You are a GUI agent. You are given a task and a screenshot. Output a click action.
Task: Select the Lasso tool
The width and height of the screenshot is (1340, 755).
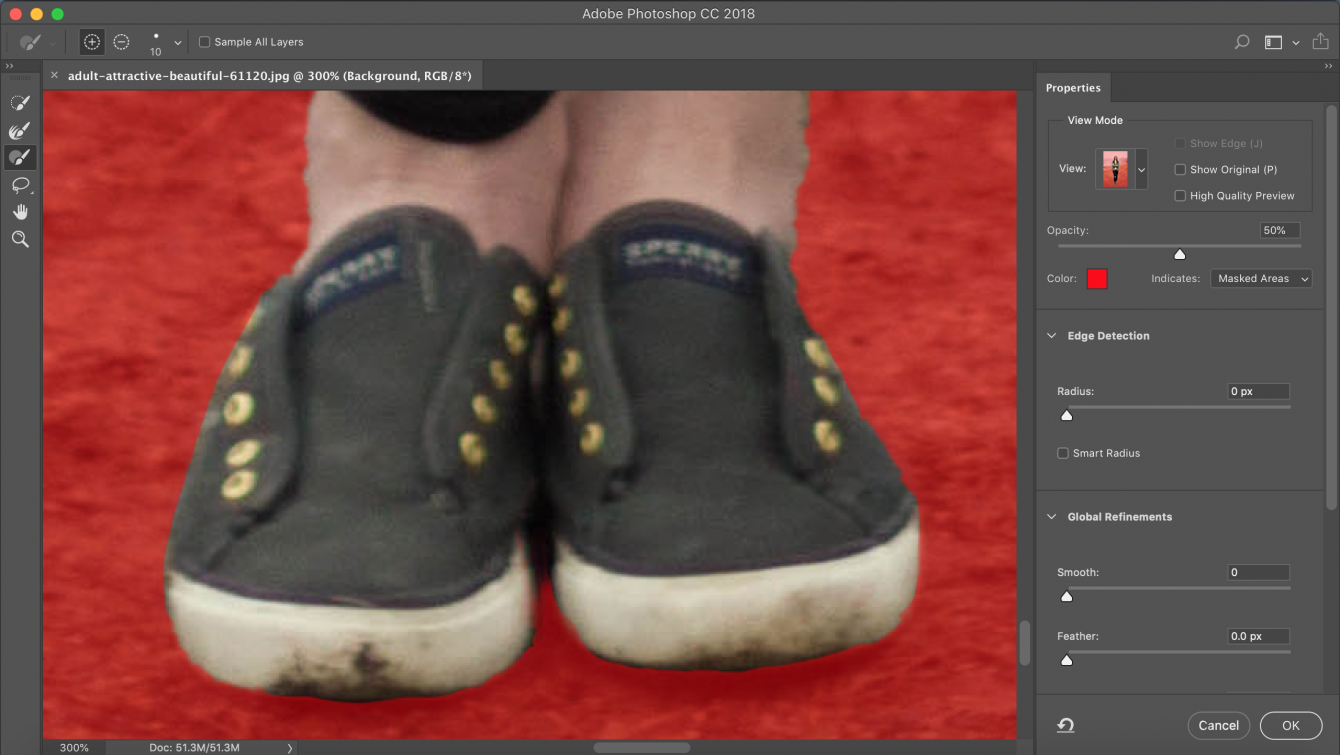tap(20, 185)
